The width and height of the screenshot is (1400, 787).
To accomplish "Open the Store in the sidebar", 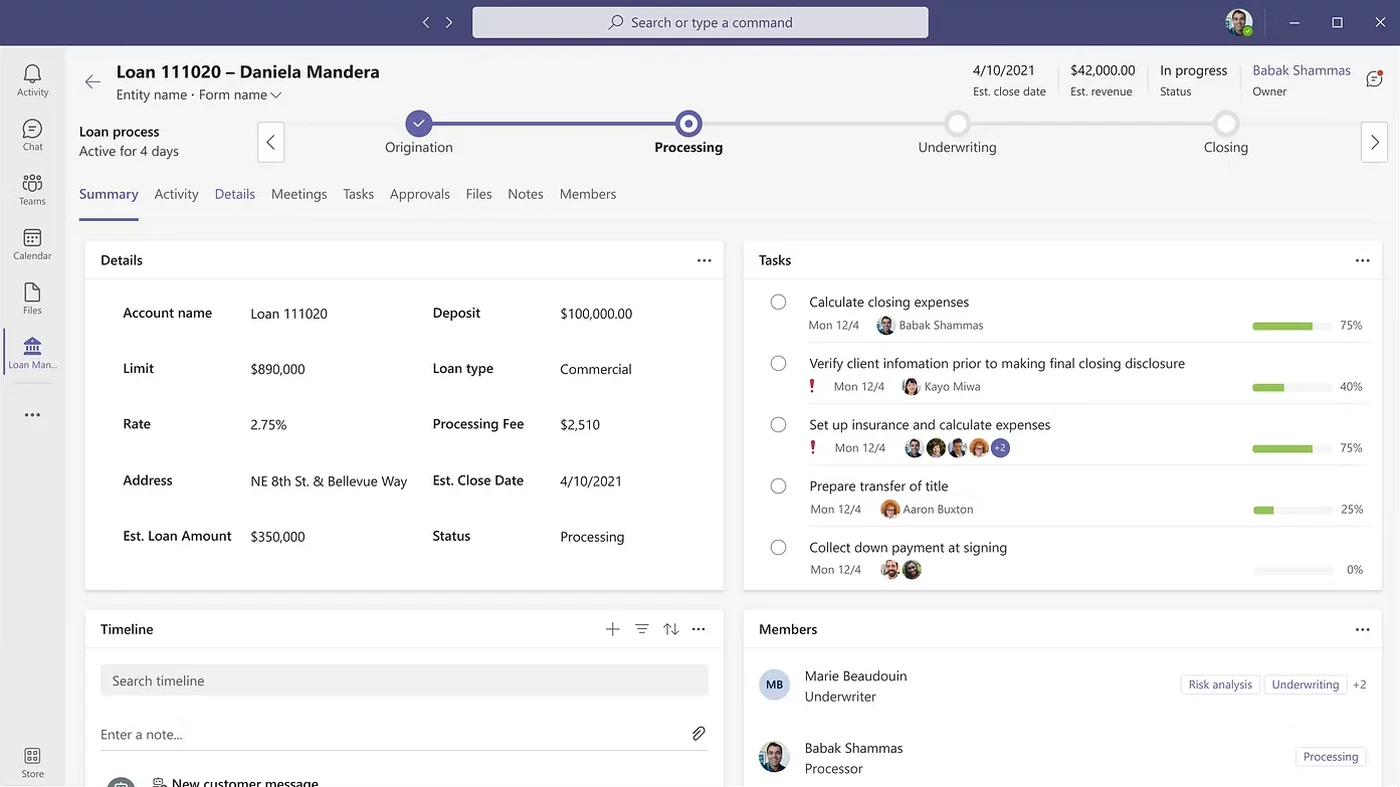I will pos(32,762).
